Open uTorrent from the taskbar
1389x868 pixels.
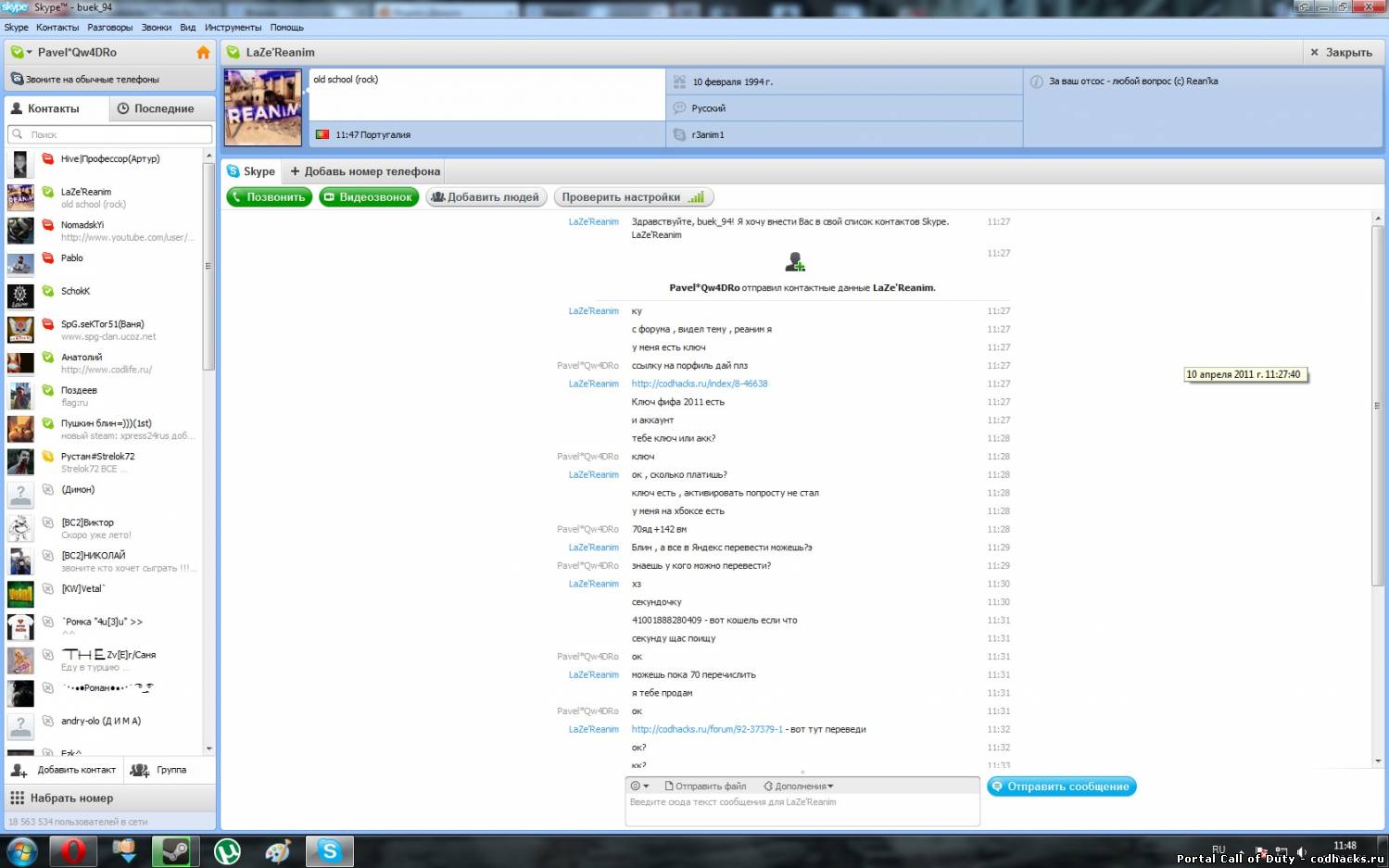pyautogui.click(x=227, y=851)
